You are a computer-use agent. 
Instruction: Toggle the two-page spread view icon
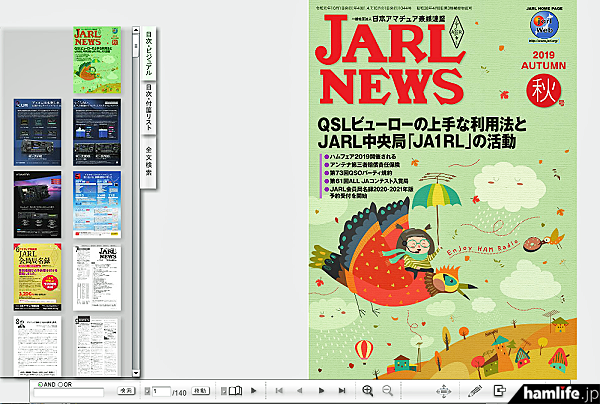(236, 391)
